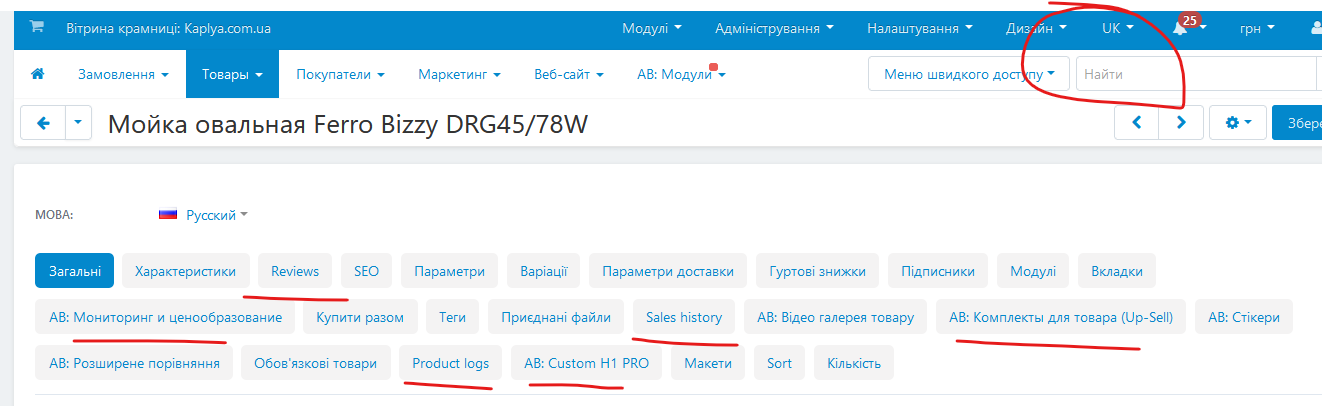Open Меню швидкого доступу dropdown
The image size is (1322, 406).
click(969, 74)
